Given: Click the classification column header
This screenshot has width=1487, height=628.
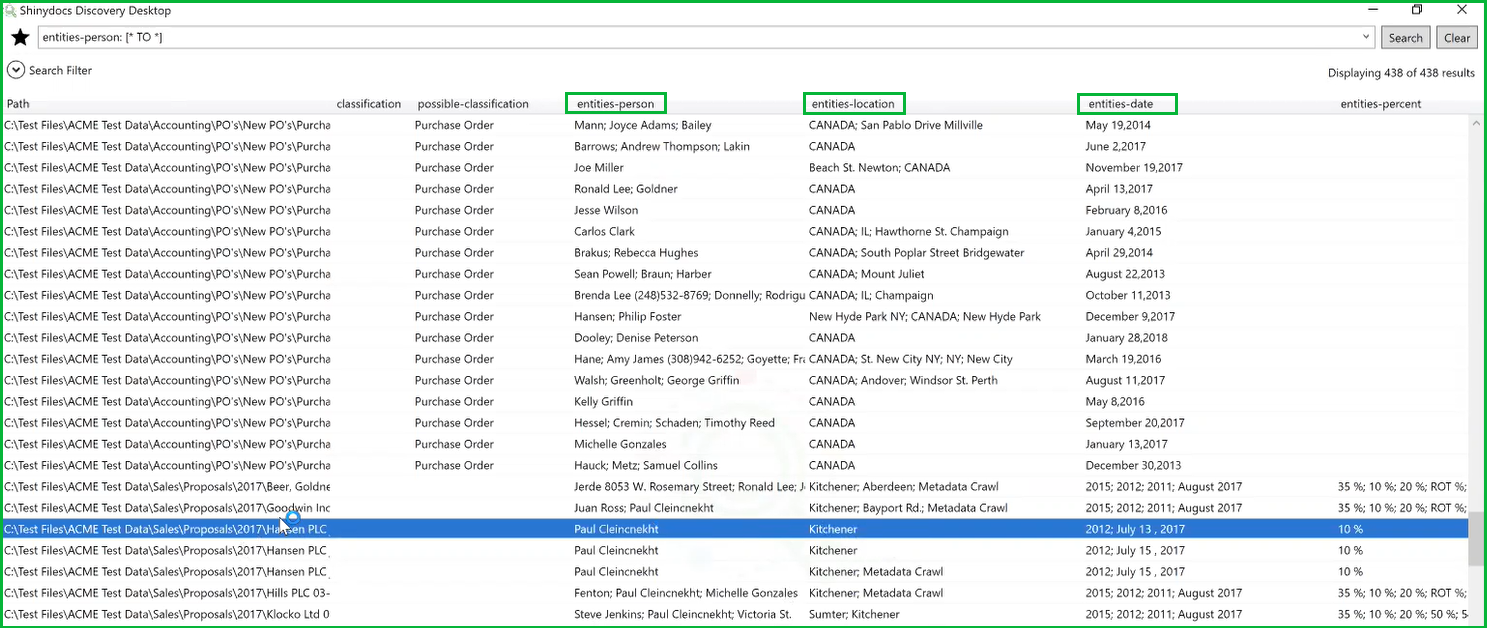Looking at the screenshot, I should (369, 104).
